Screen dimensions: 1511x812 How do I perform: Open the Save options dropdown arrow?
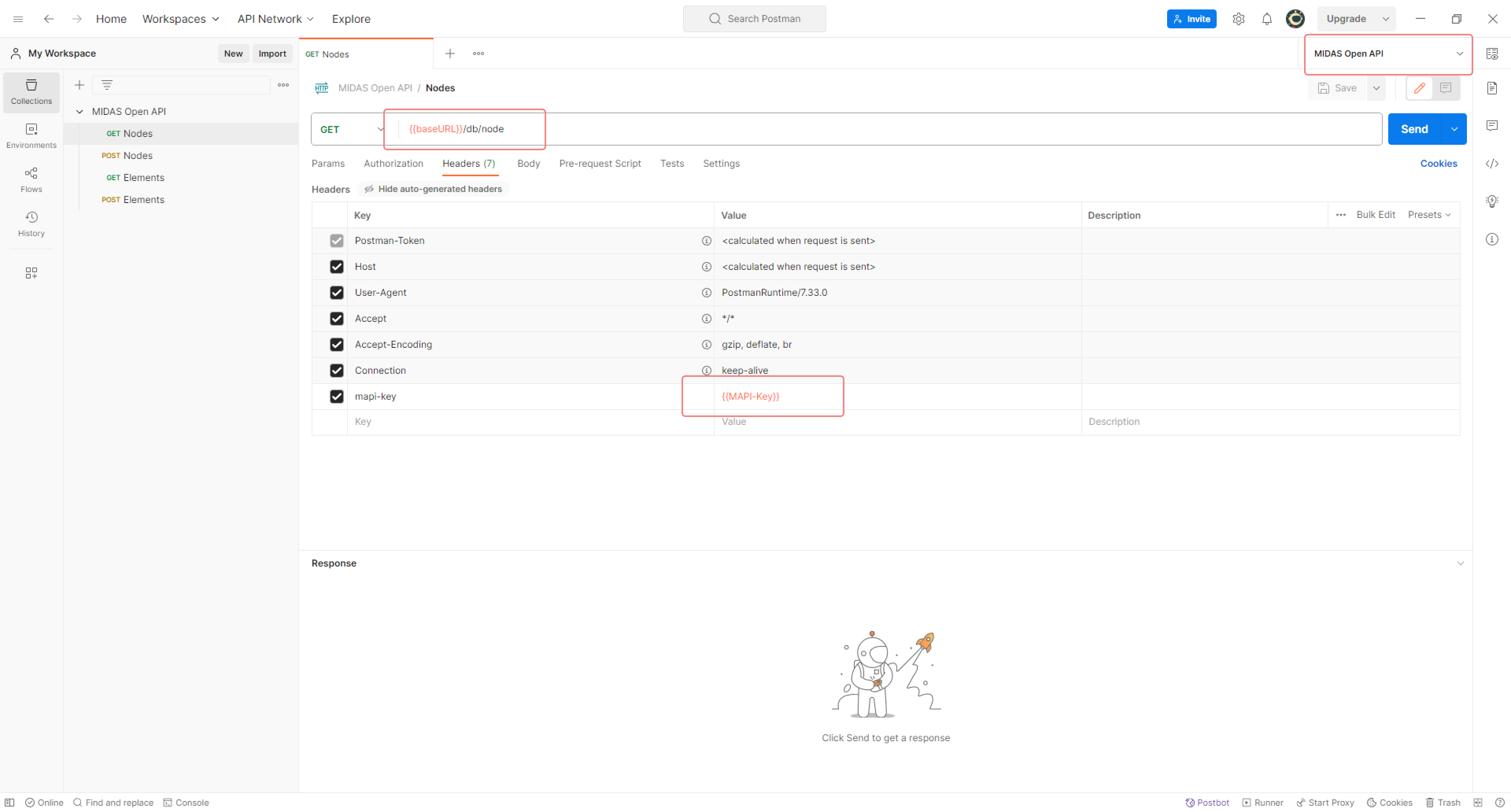(x=1376, y=88)
